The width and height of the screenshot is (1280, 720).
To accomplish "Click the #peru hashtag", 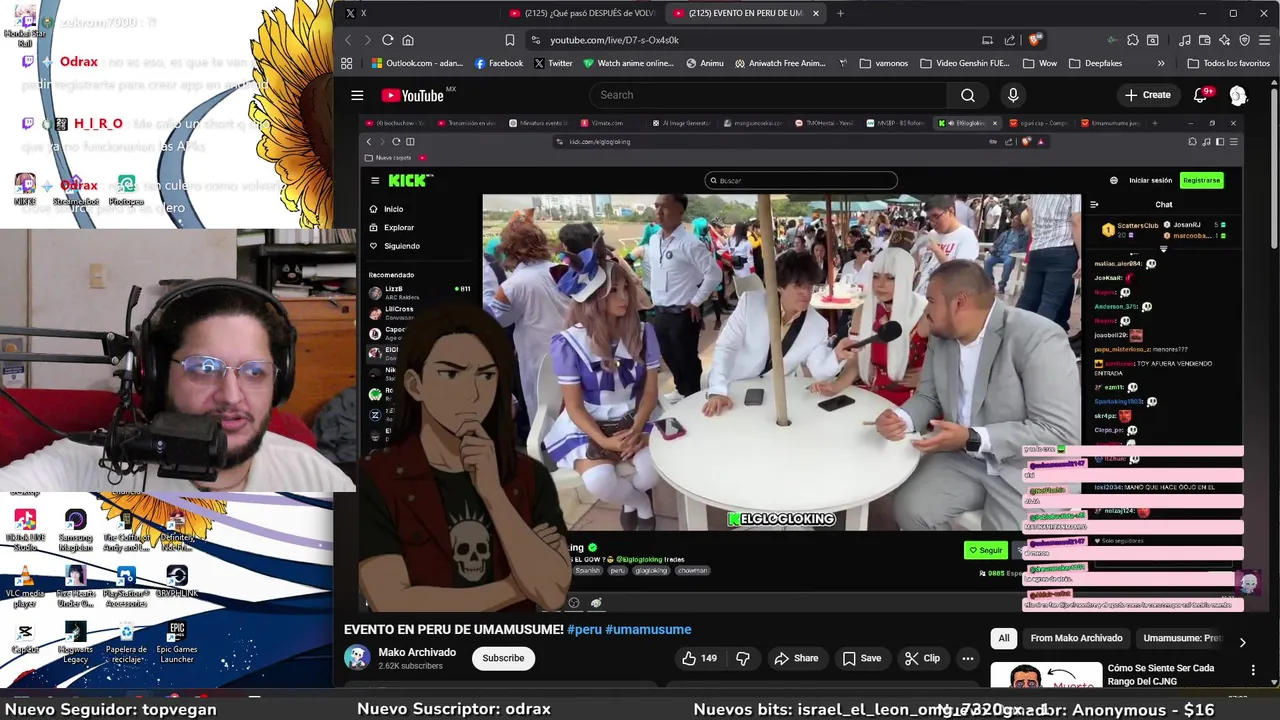I will [585, 629].
